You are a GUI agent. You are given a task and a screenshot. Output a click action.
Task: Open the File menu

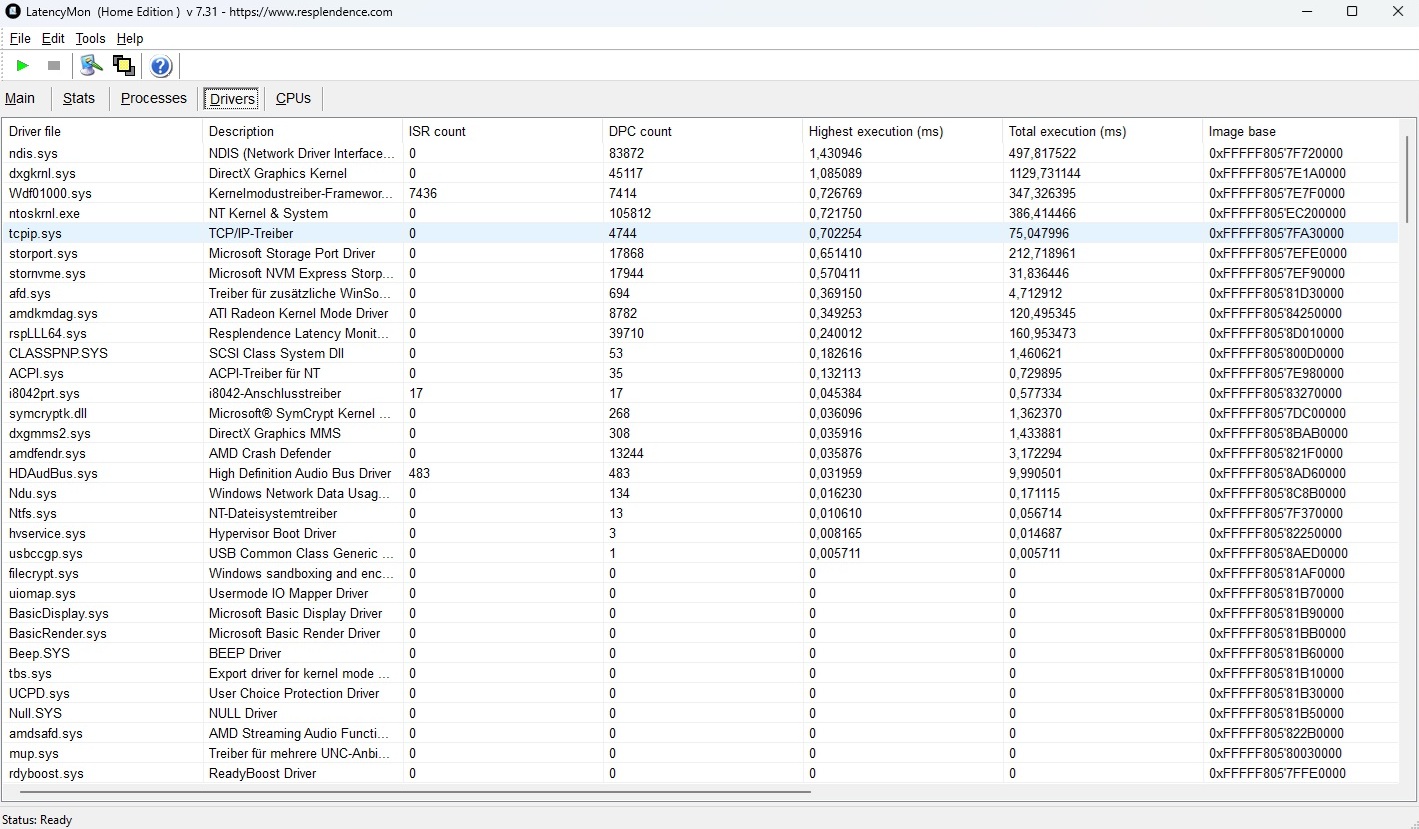point(20,38)
